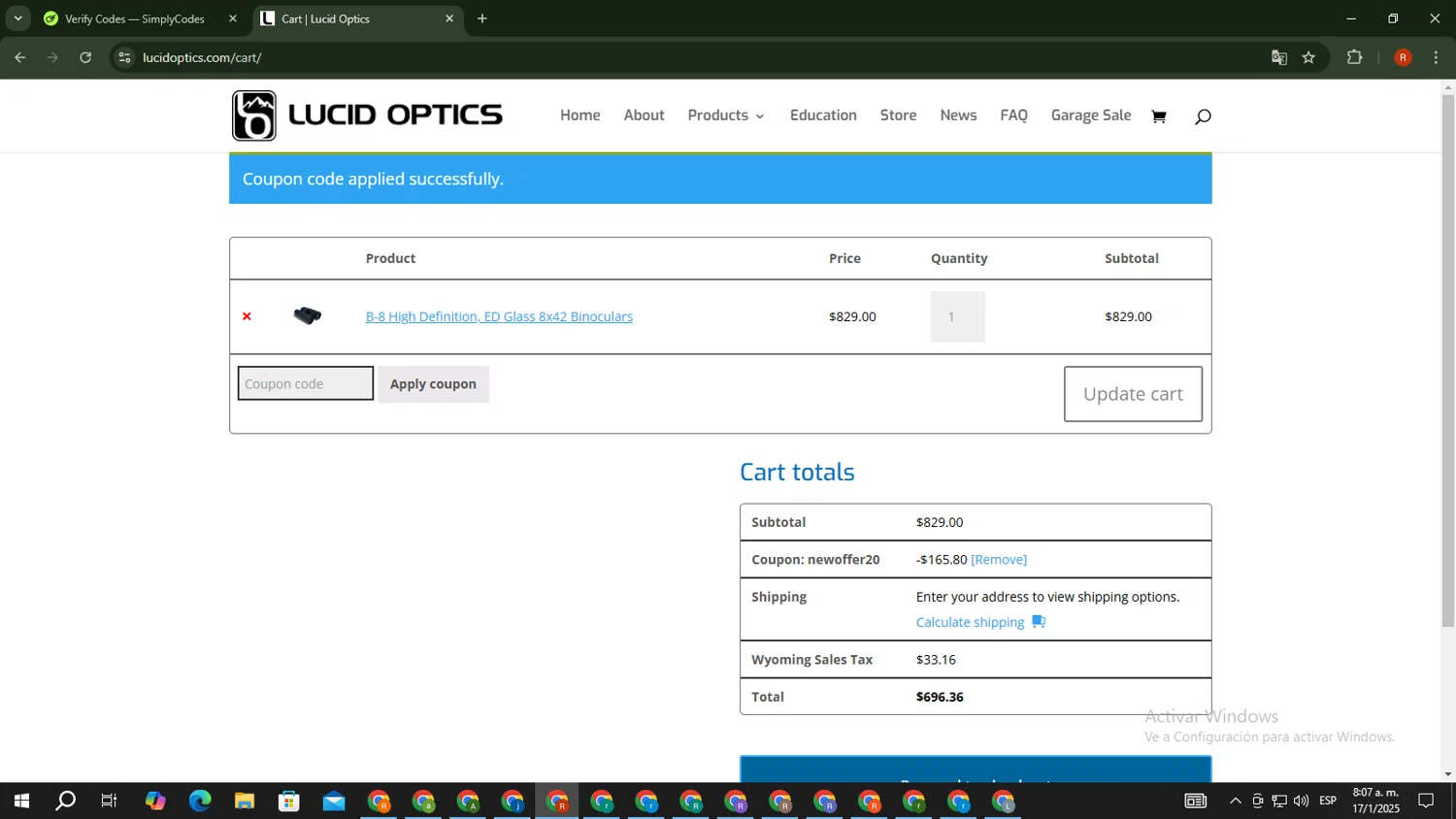Close the Verify Codes SimplyCodes tab

pyautogui.click(x=233, y=18)
